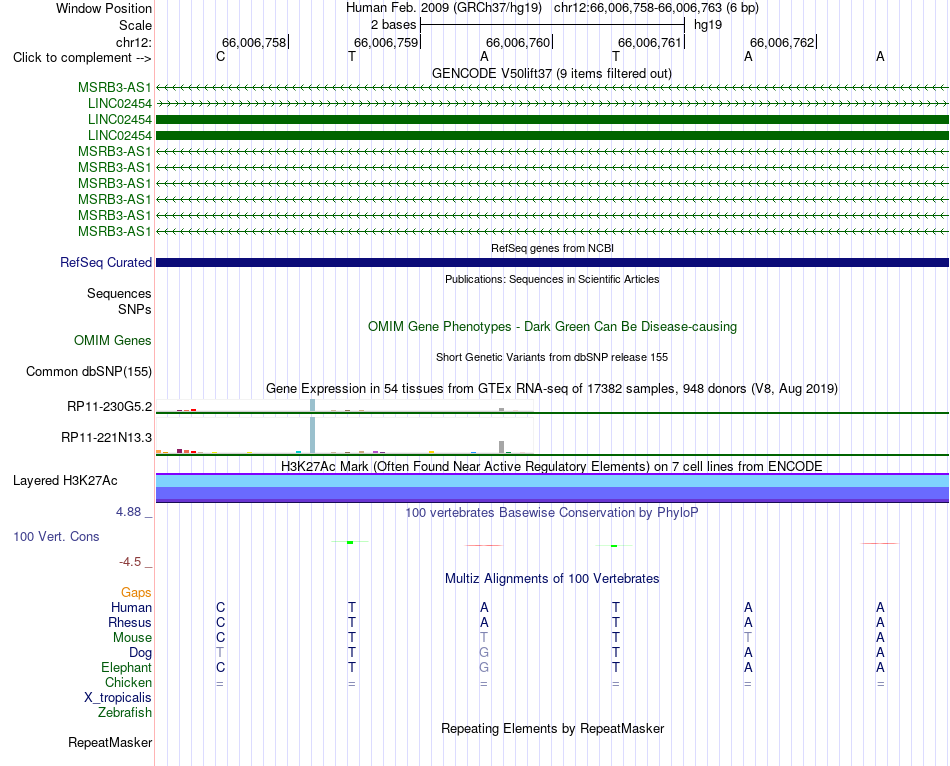The image size is (950, 766).
Task: Select the Mouse alignment row label
Action: pos(132,638)
